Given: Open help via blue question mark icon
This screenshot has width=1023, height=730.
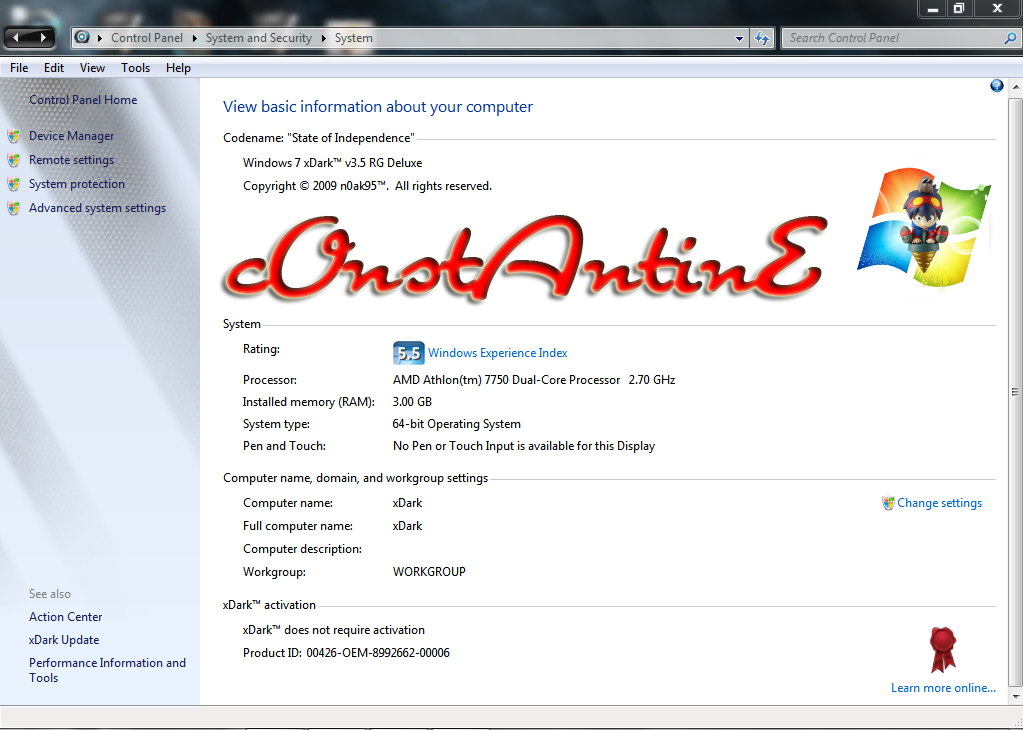Looking at the screenshot, I should [996, 85].
